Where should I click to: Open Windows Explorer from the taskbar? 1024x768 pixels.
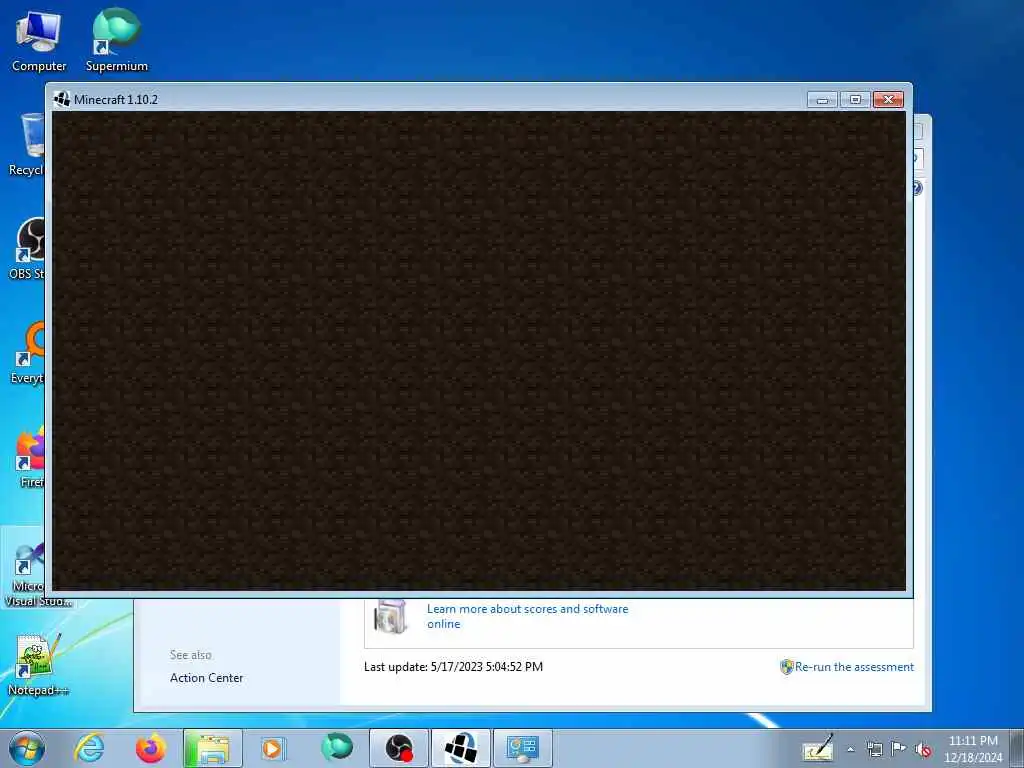click(212, 748)
